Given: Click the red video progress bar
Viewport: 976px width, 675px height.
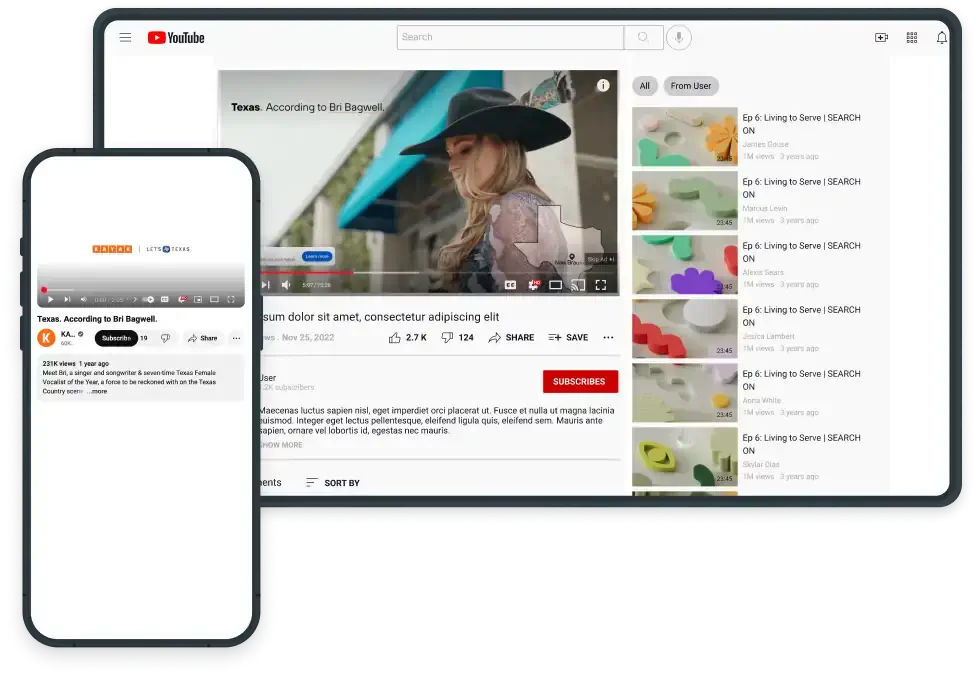Looking at the screenshot, I should click(x=307, y=272).
